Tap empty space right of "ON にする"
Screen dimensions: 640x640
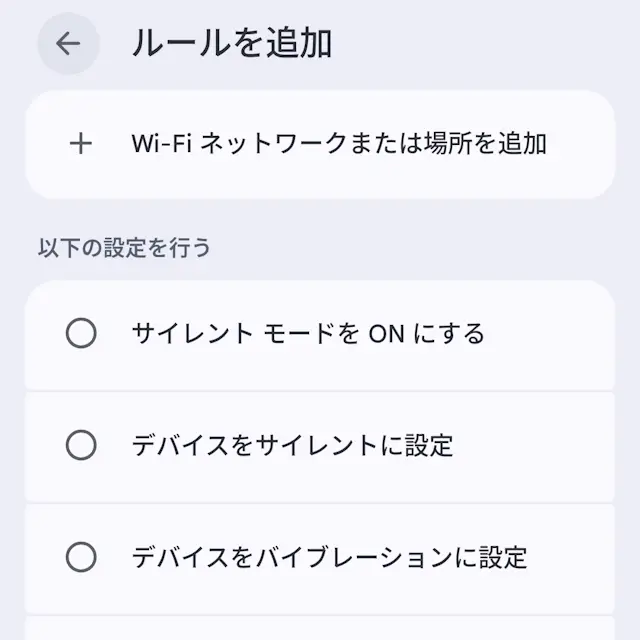550,333
